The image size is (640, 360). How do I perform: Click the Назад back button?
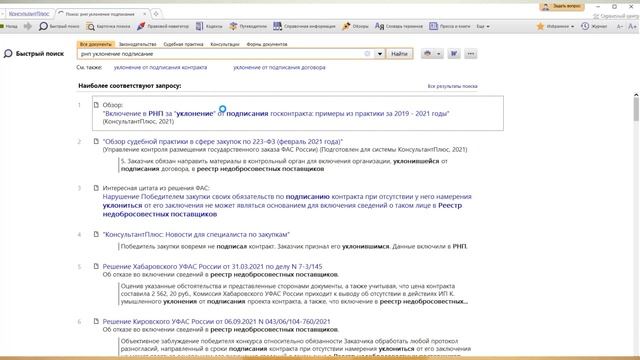9,27
